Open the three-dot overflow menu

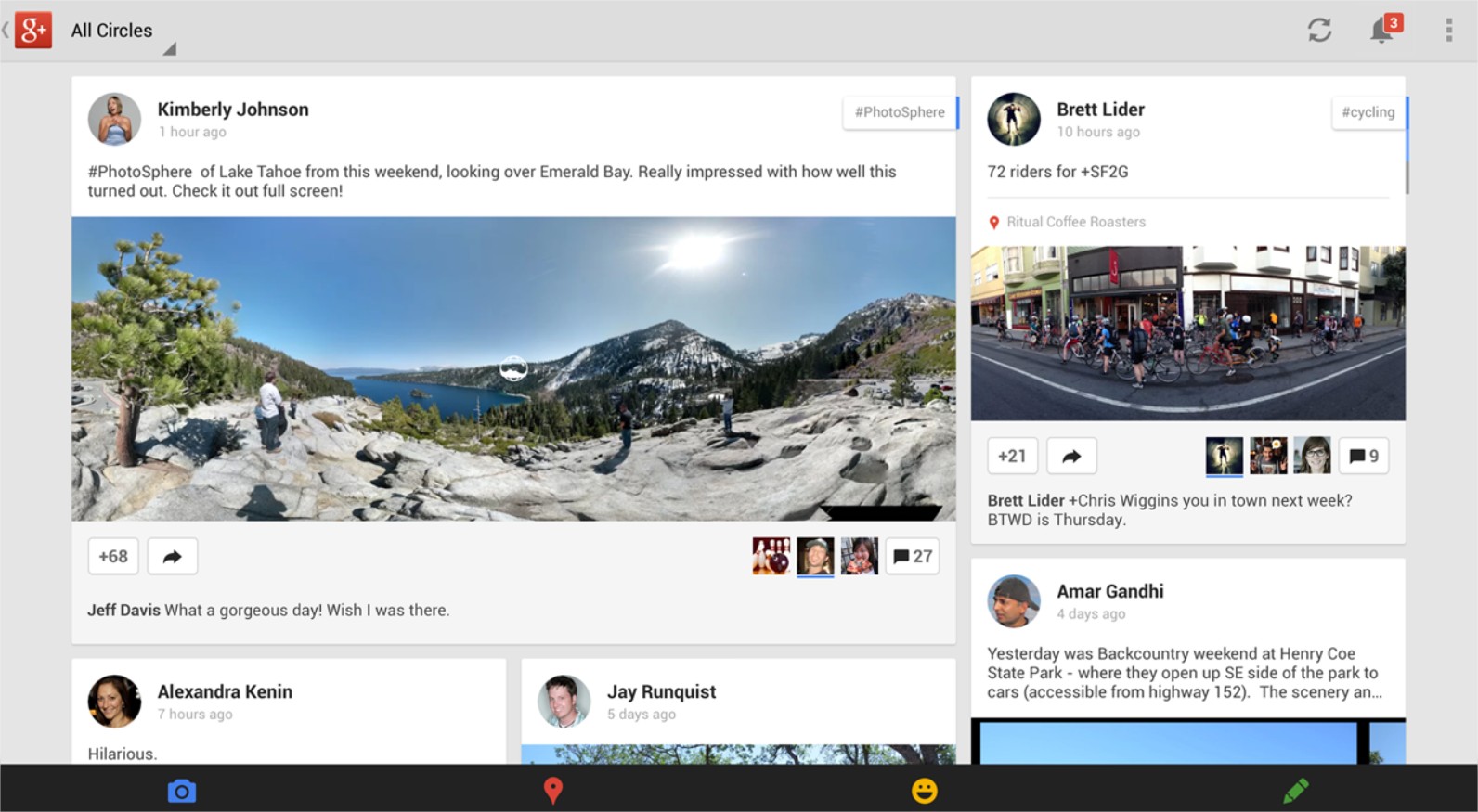(1448, 31)
